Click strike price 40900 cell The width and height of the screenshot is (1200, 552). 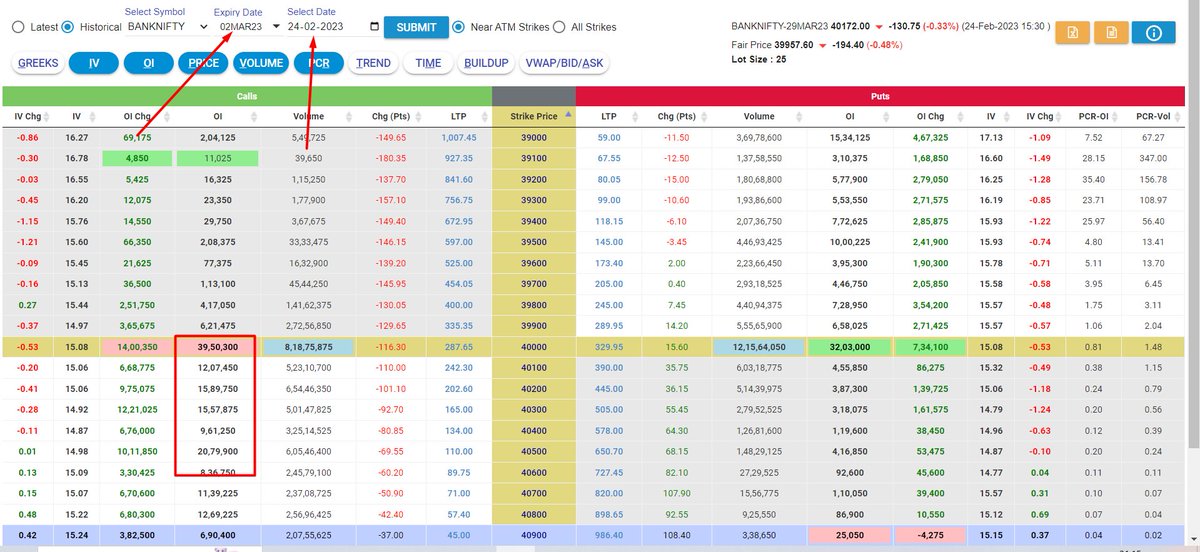[534, 536]
